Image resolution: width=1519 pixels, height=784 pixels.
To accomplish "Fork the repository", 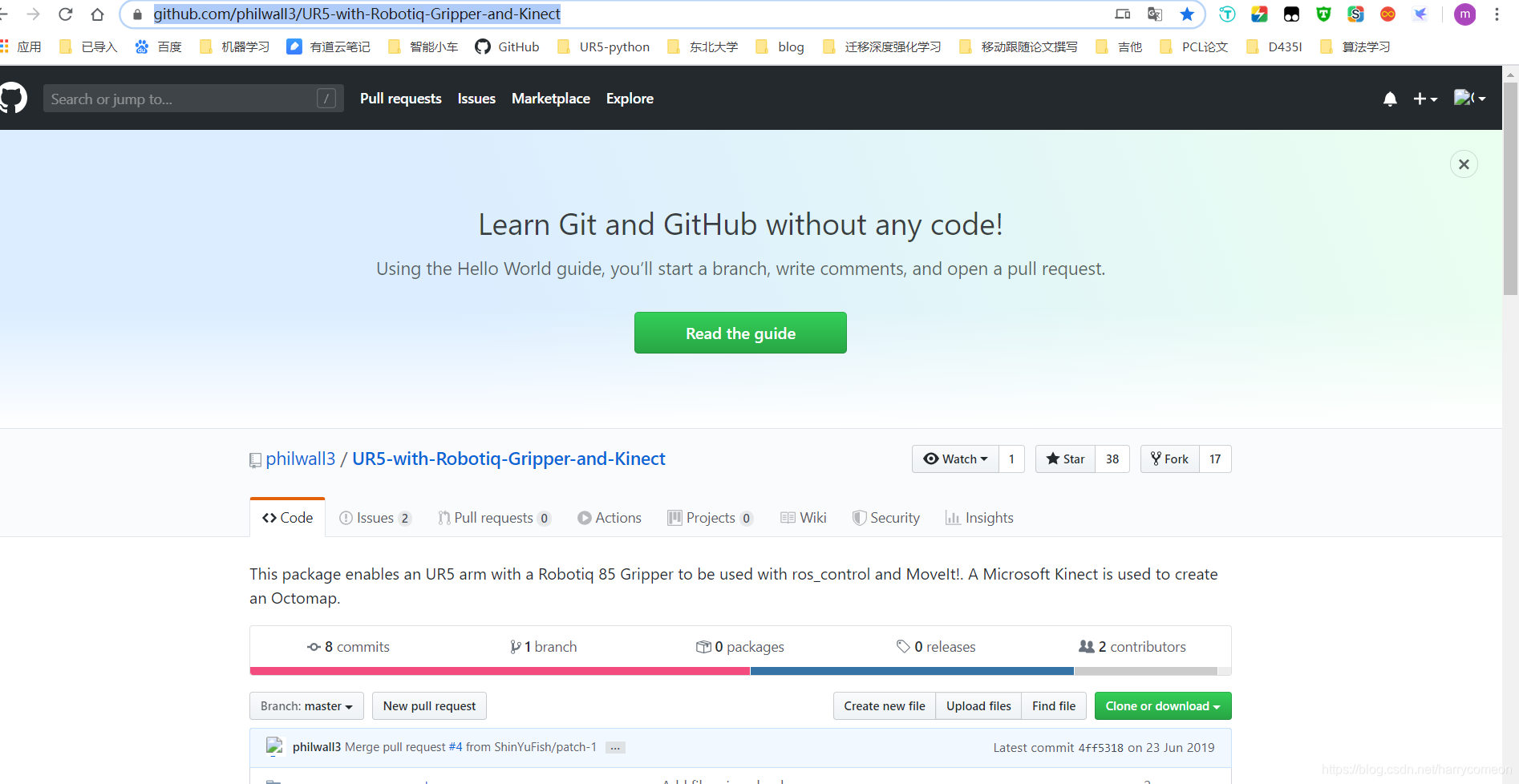I will tap(1170, 459).
